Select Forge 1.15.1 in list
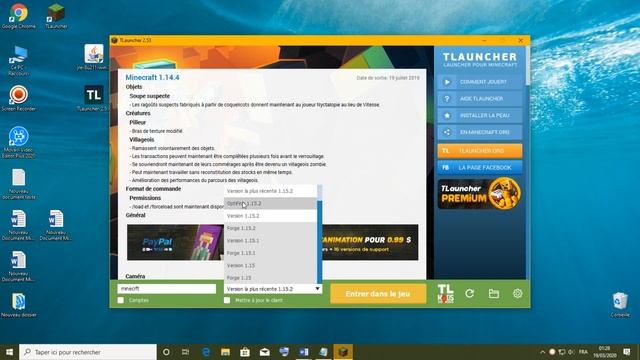 [270, 253]
